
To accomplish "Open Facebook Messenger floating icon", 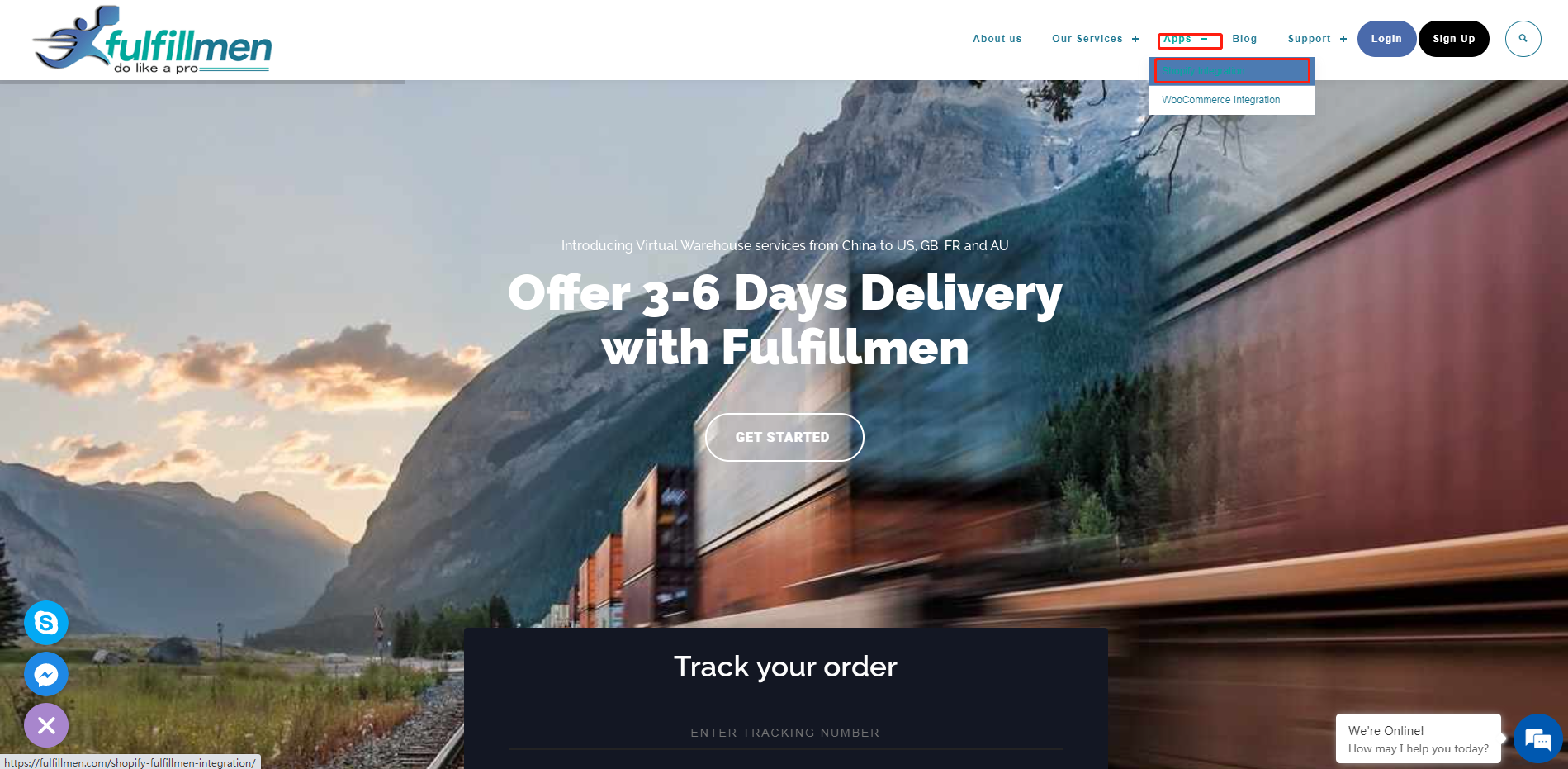I will click(x=46, y=674).
